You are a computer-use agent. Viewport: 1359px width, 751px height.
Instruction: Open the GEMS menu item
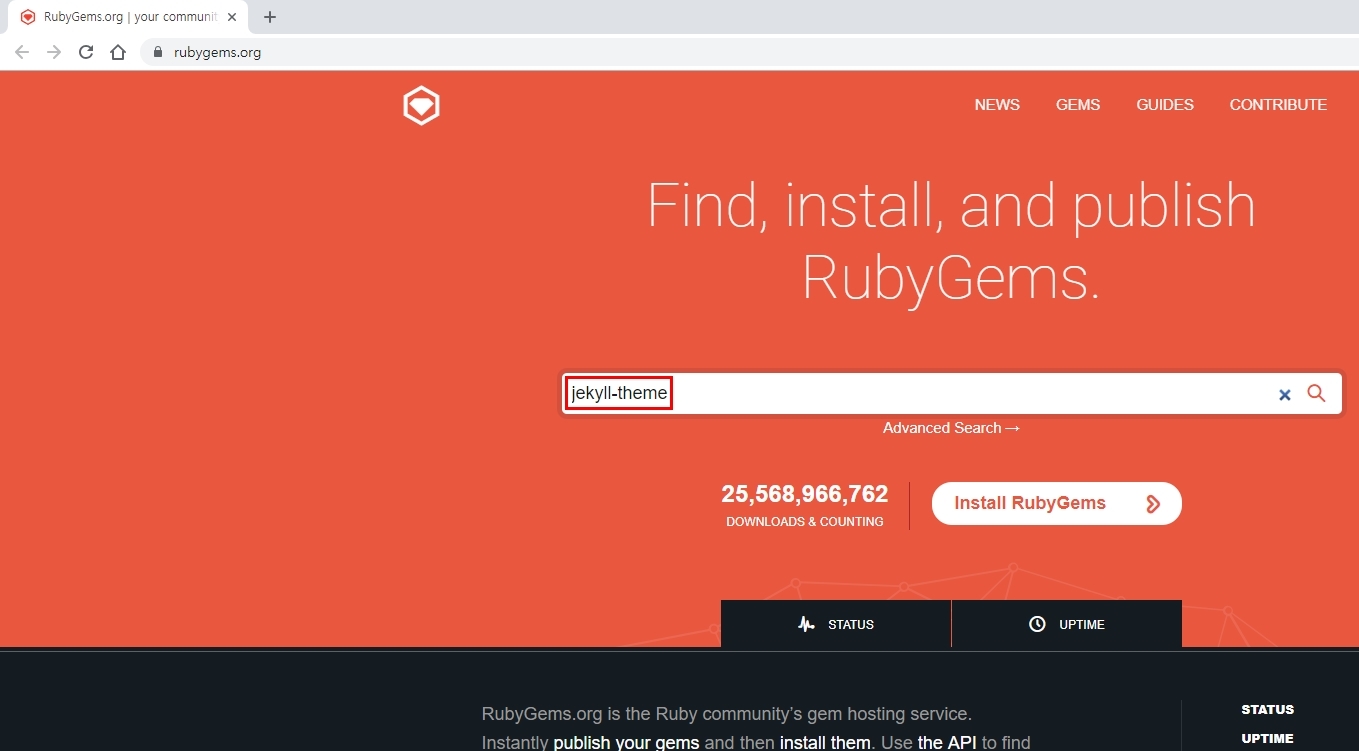pos(1078,105)
